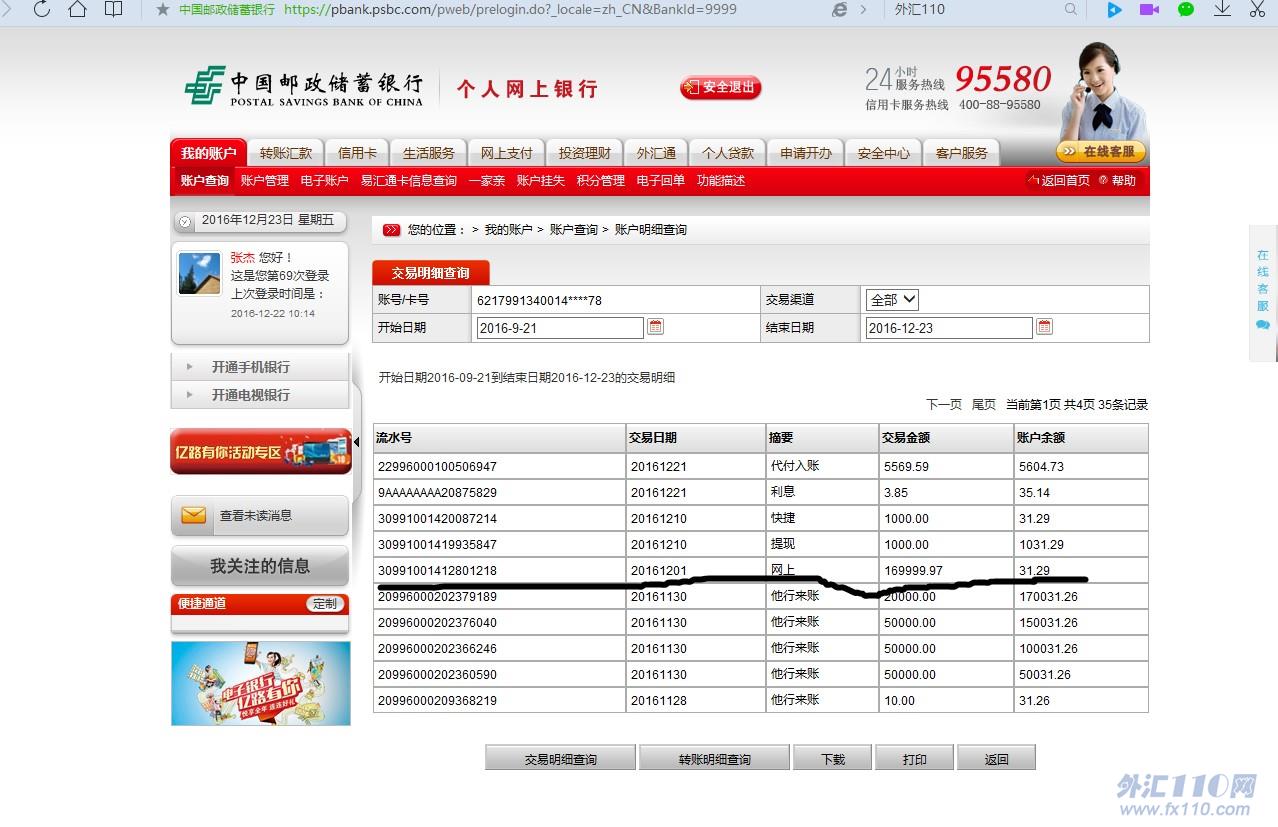Expand the 交易渠道 dropdown showing 全部
The width and height of the screenshot is (1278, 827).
891,300
